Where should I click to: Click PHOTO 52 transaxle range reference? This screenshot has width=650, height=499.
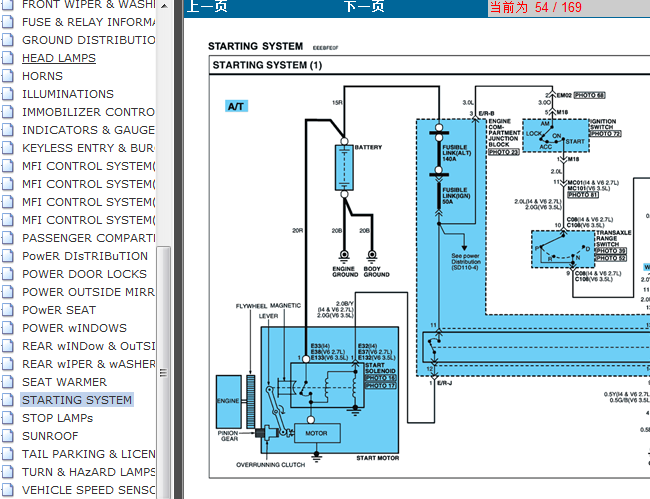click(611, 258)
